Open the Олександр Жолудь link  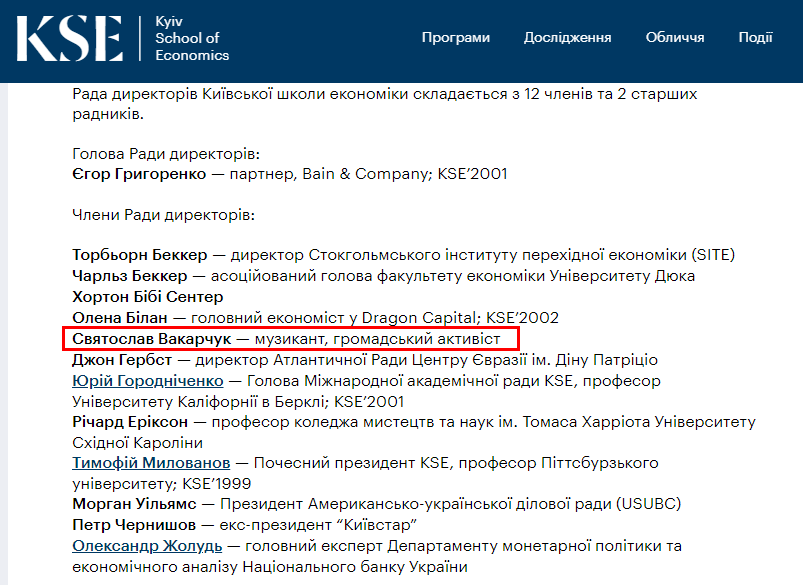[x=145, y=546]
